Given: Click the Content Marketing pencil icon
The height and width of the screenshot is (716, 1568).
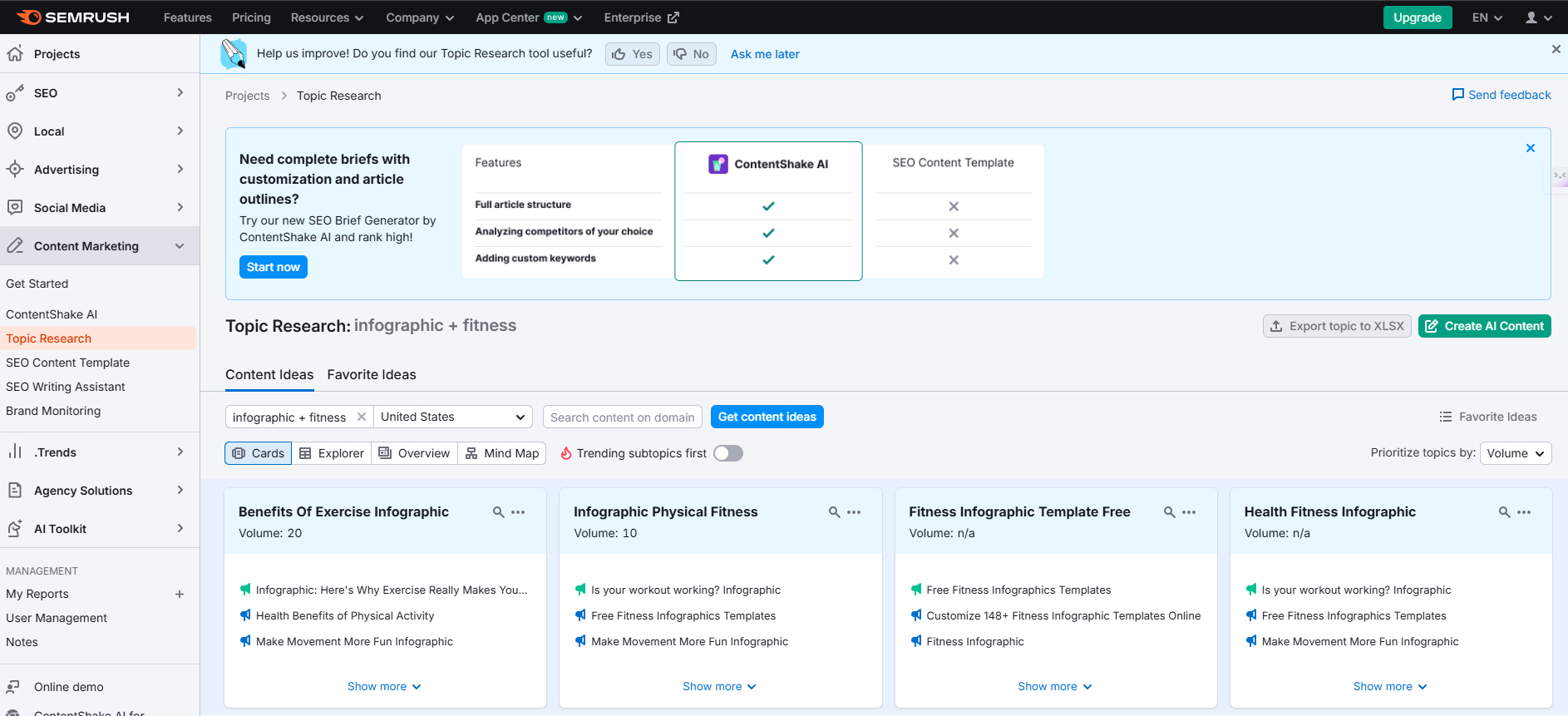Looking at the screenshot, I should coord(15,246).
